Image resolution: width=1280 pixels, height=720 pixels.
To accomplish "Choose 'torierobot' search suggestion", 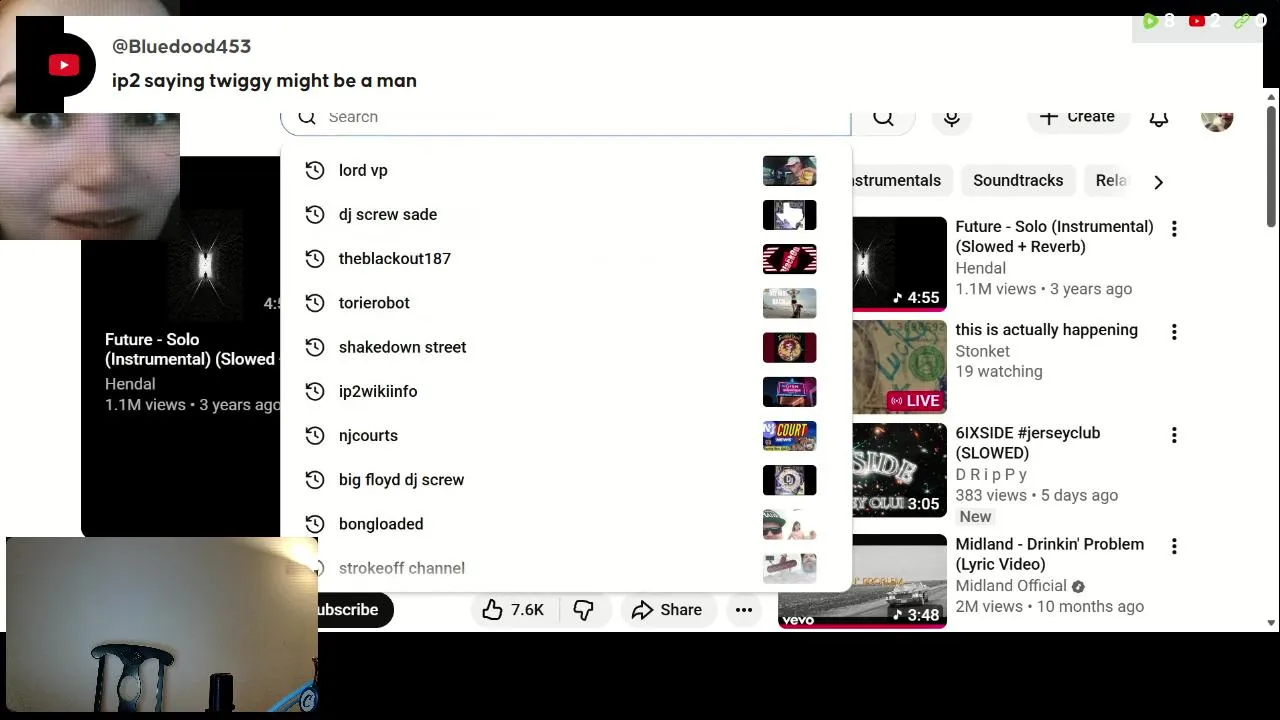I will pyautogui.click(x=566, y=303).
